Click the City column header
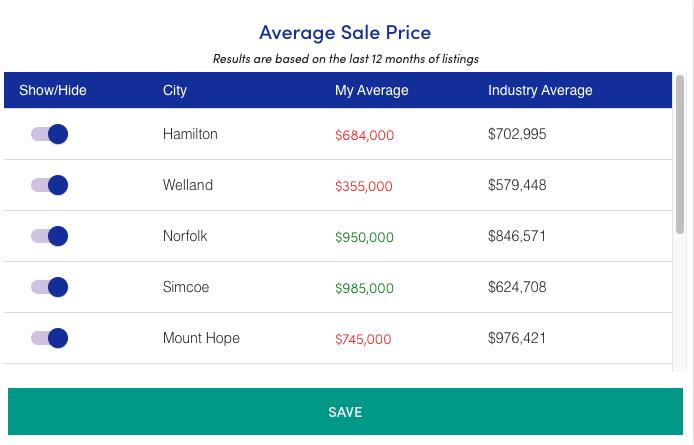The width and height of the screenshot is (694, 445). (175, 90)
